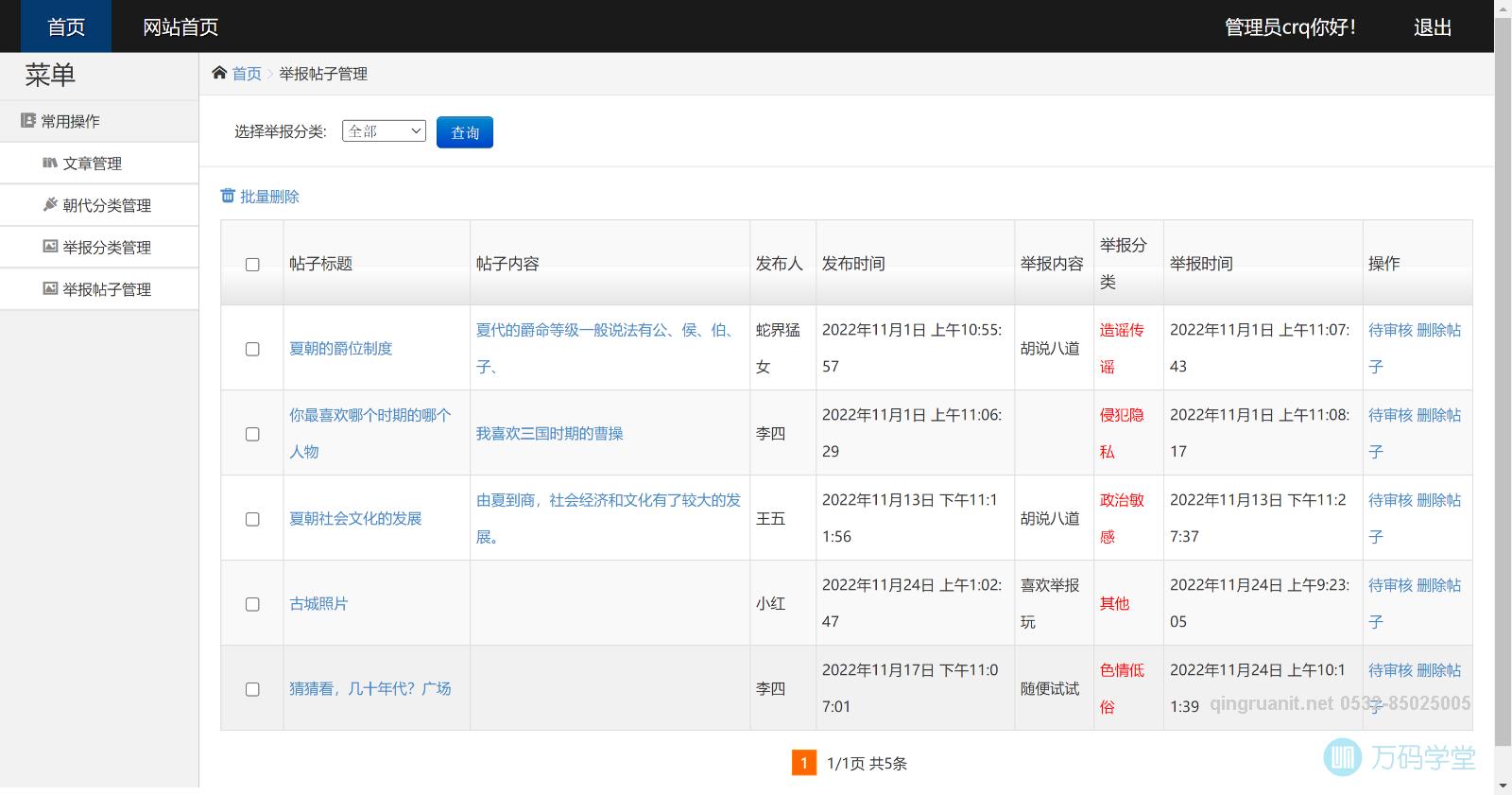
Task: Click the 批量删除 link
Action: click(269, 197)
